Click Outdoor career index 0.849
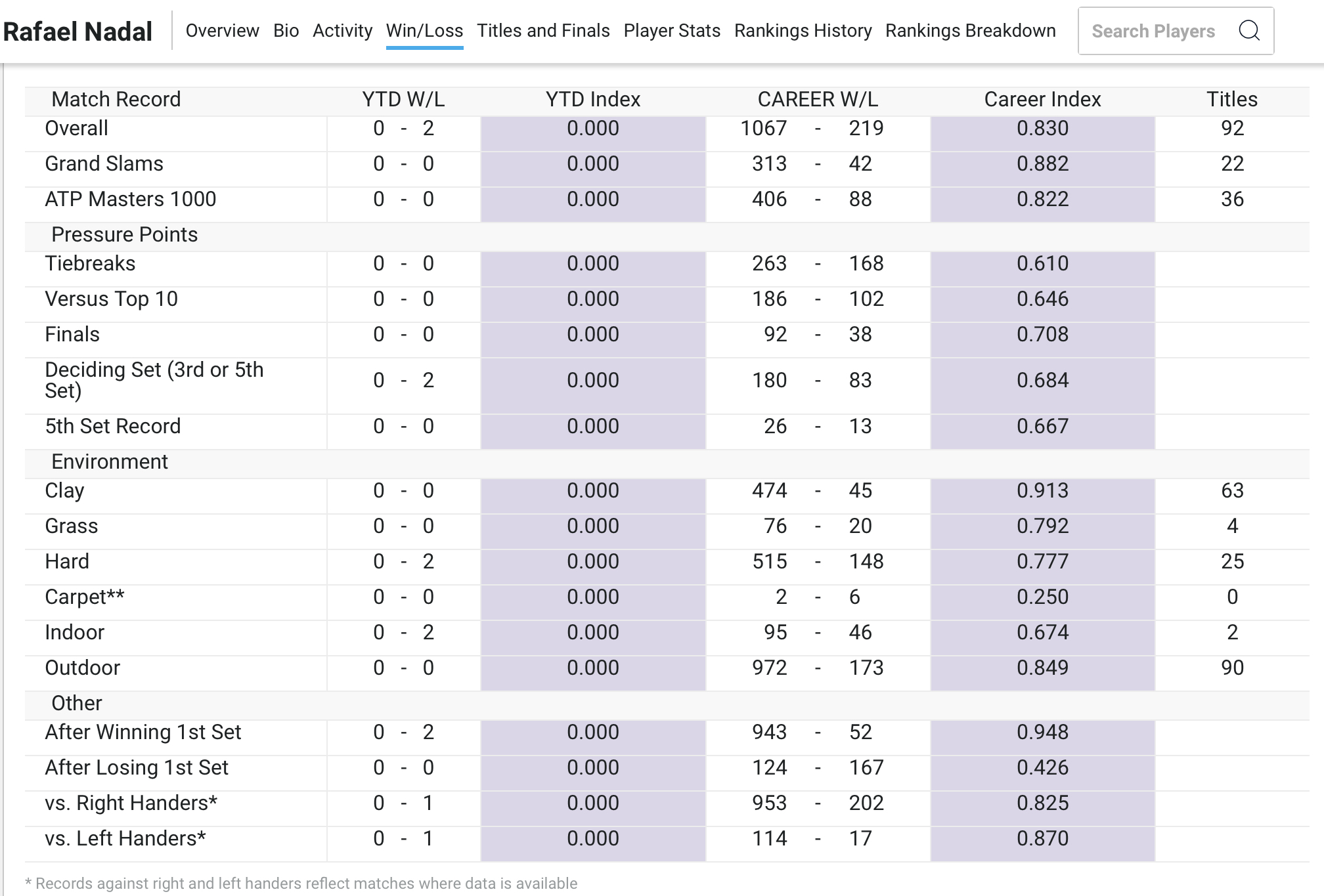The width and height of the screenshot is (1324, 896). pyautogui.click(x=1042, y=668)
